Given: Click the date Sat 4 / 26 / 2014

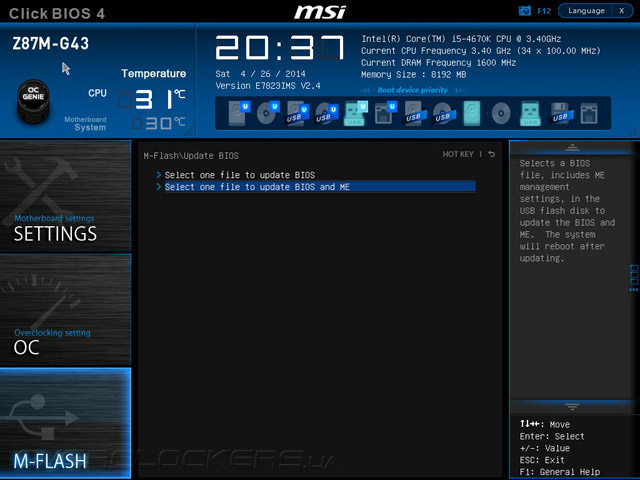Looking at the screenshot, I should click(x=260, y=74).
